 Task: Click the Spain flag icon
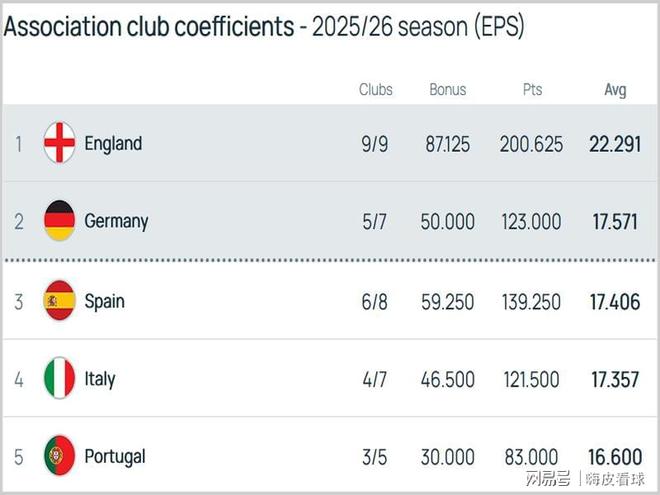[x=60, y=300]
